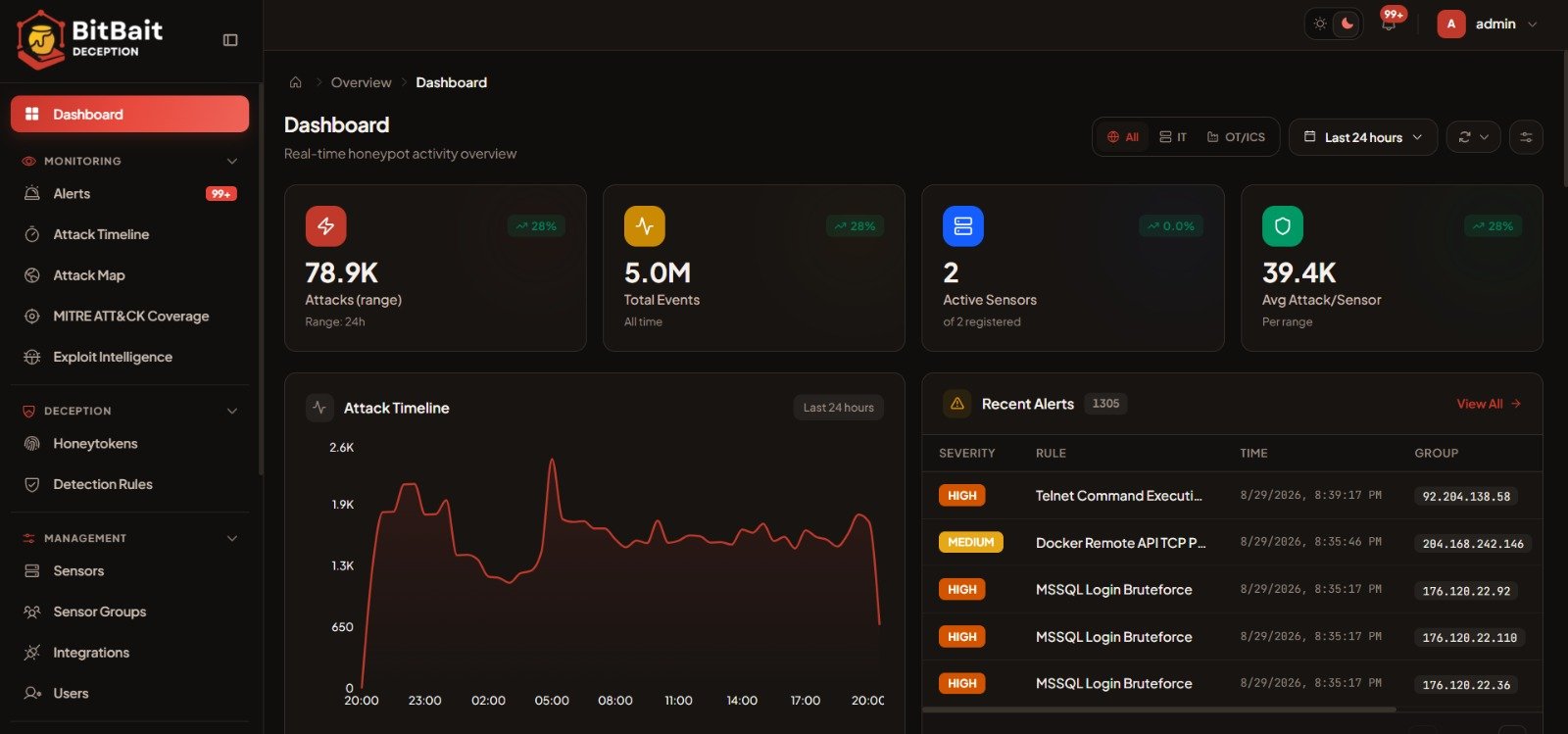This screenshot has height=734, width=1568.
Task: Open MITRE ATT&CK Coverage
Action: pos(129,316)
